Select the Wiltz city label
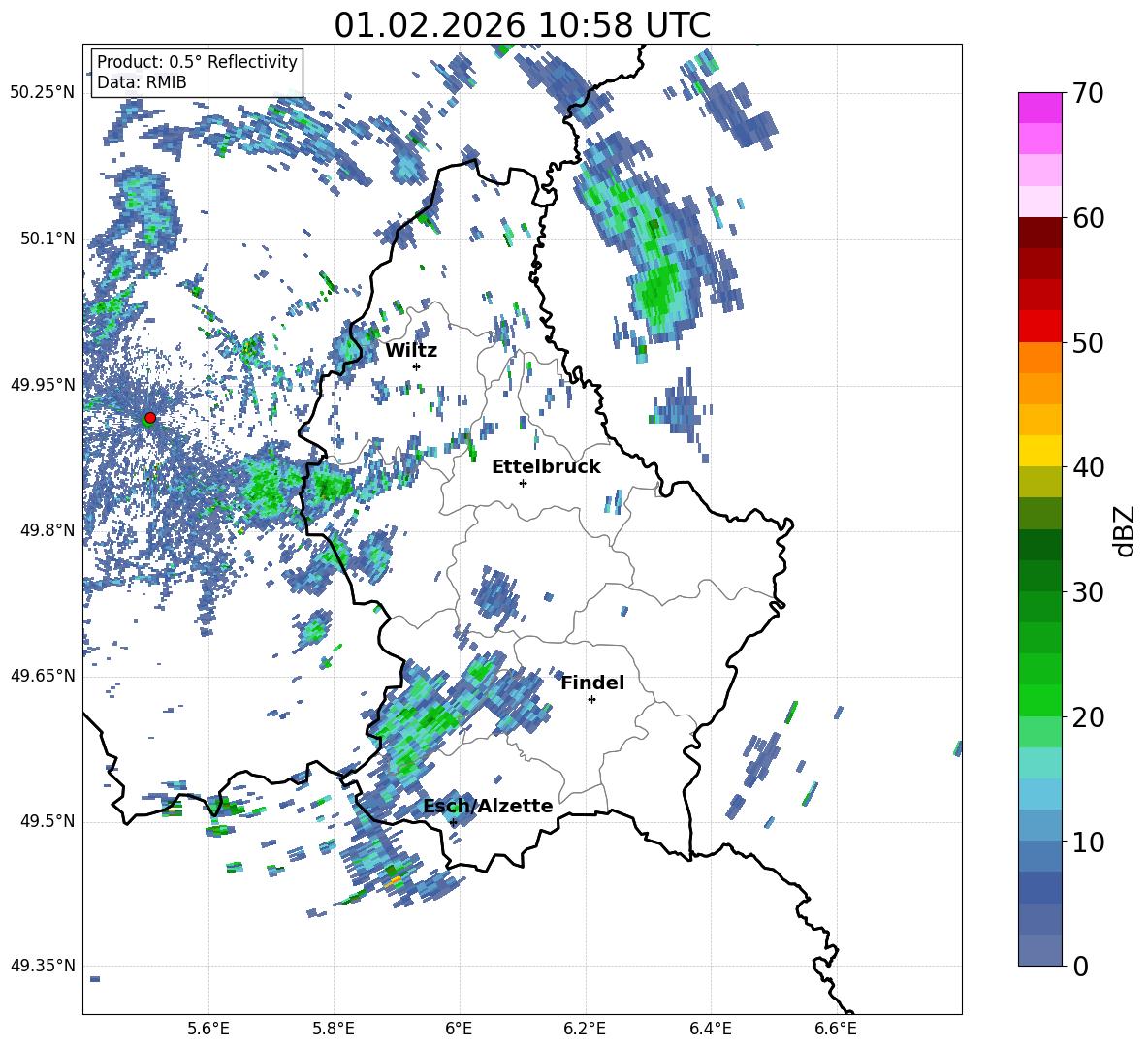The image size is (1148, 1048). [x=411, y=351]
